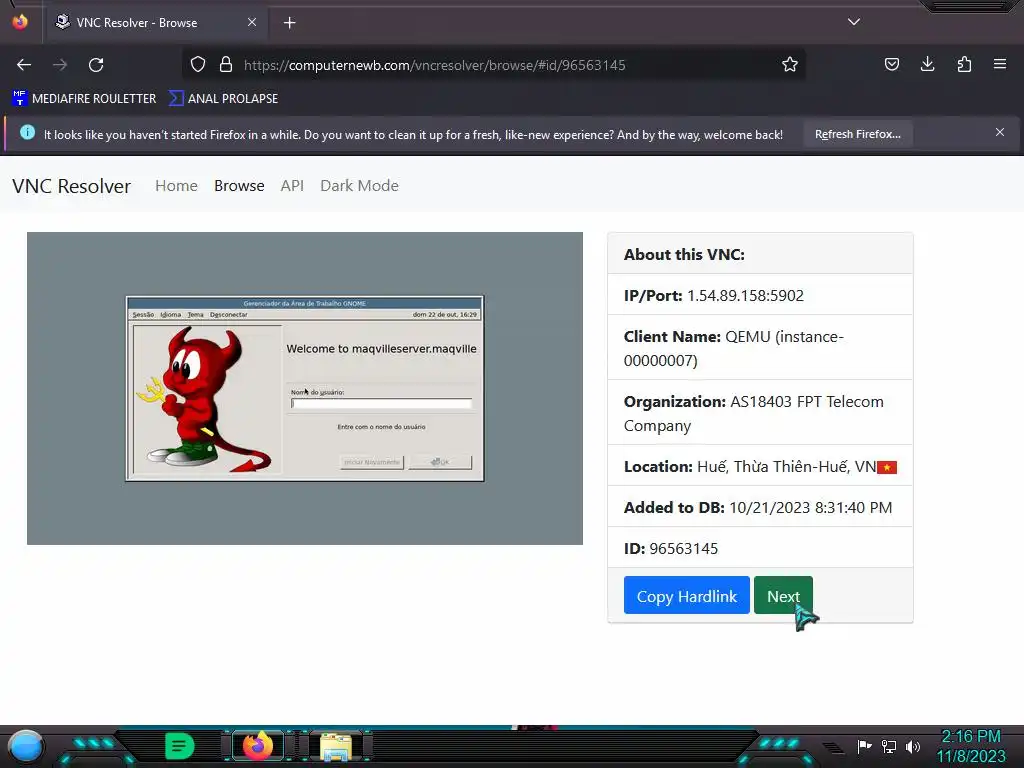Click the Firefox taskbar icon
Viewport: 1024px width, 768px height.
pyautogui.click(x=258, y=746)
